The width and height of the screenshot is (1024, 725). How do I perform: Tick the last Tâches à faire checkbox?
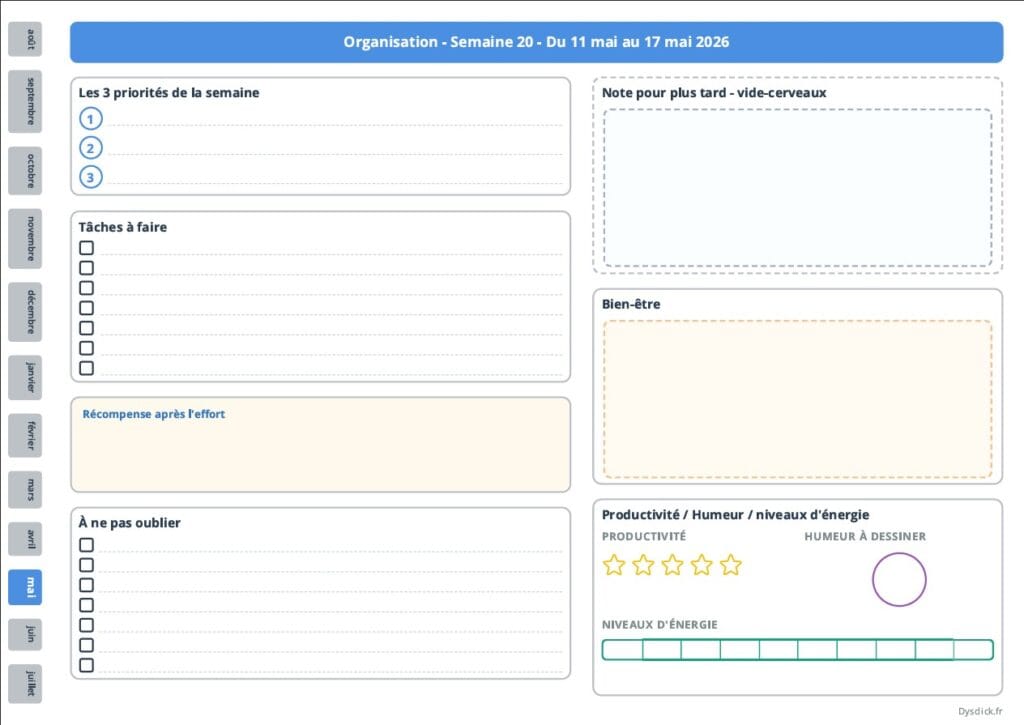[x=87, y=368]
